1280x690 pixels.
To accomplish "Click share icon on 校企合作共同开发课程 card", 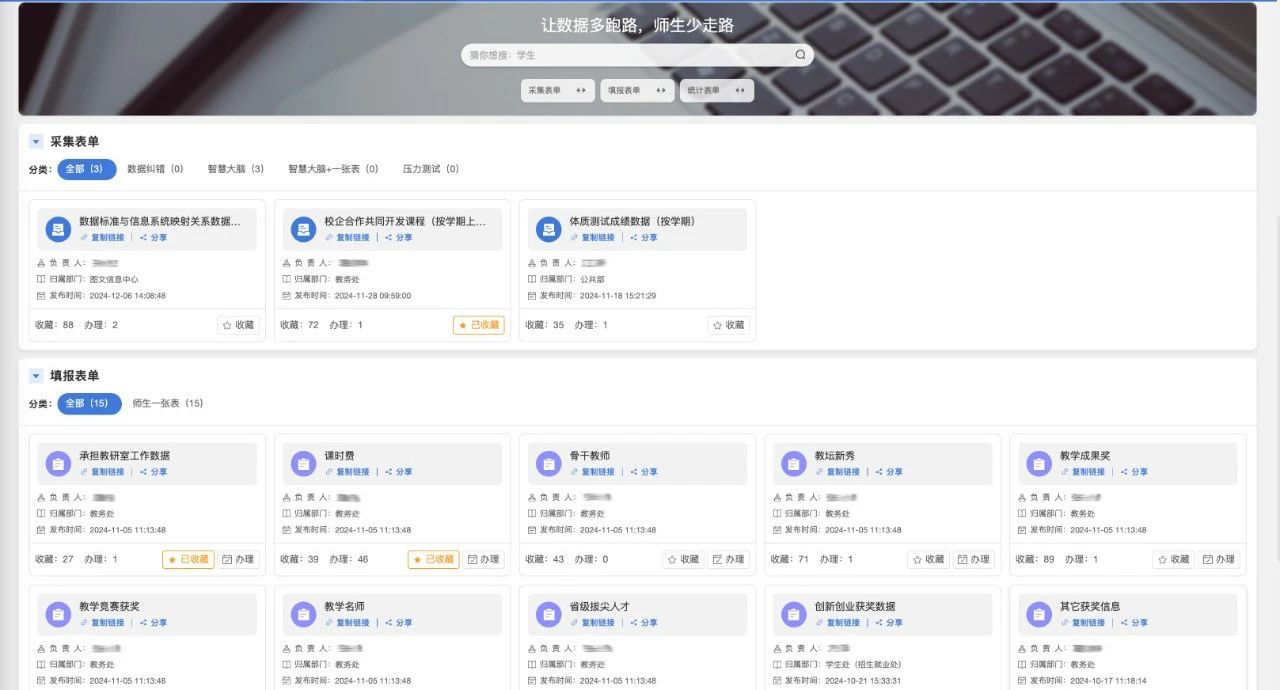I will click(x=388, y=238).
